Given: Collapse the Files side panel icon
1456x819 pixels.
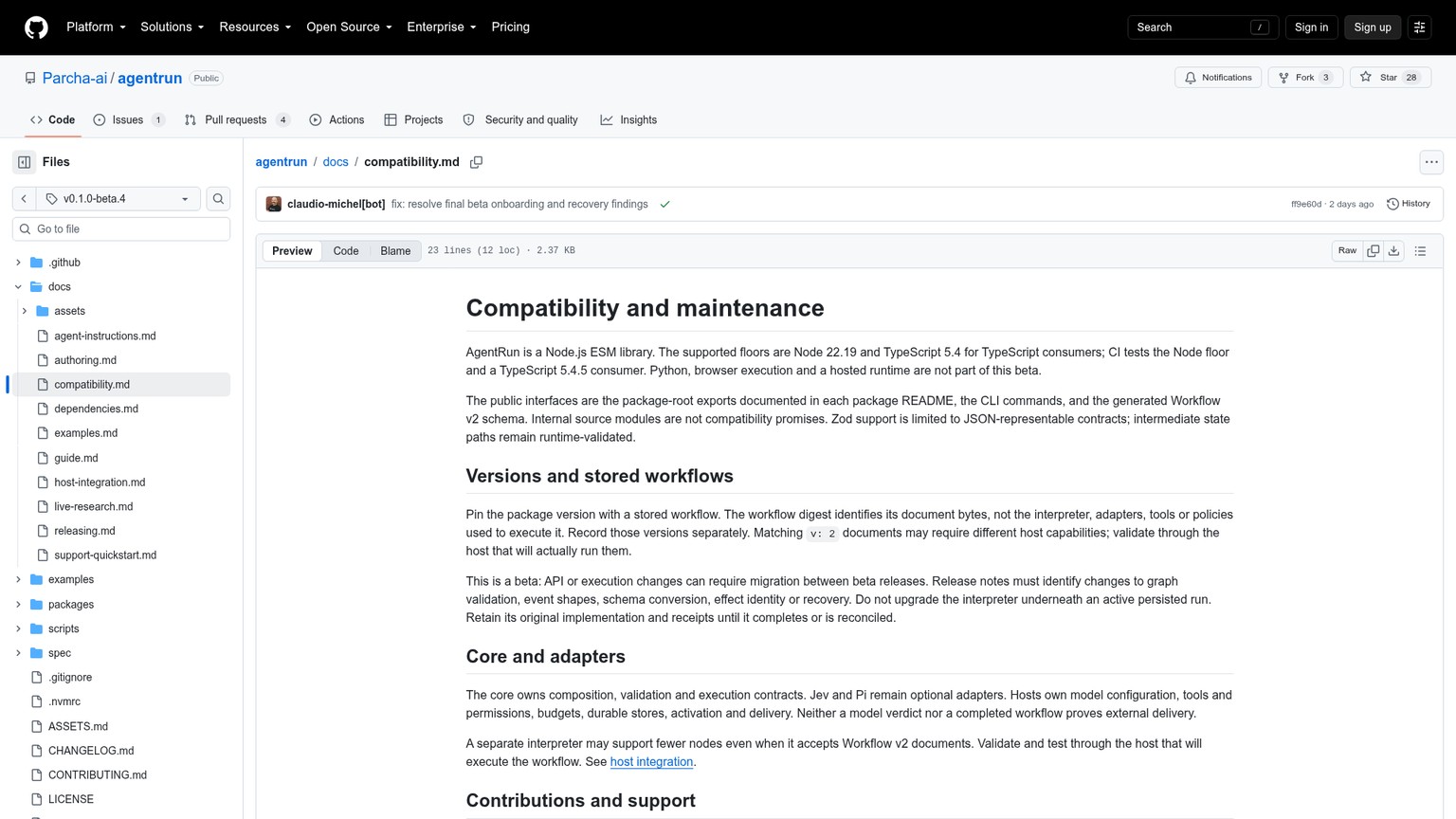Looking at the screenshot, I should (24, 162).
